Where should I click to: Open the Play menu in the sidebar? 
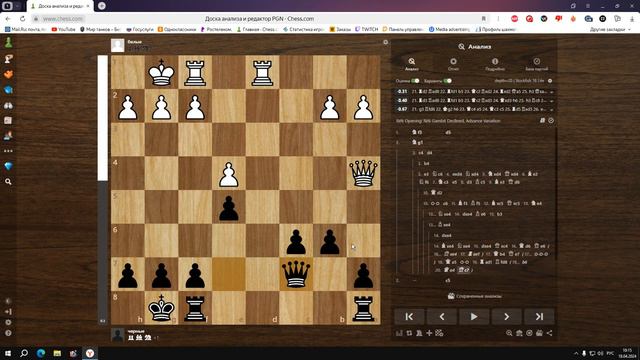point(8,59)
